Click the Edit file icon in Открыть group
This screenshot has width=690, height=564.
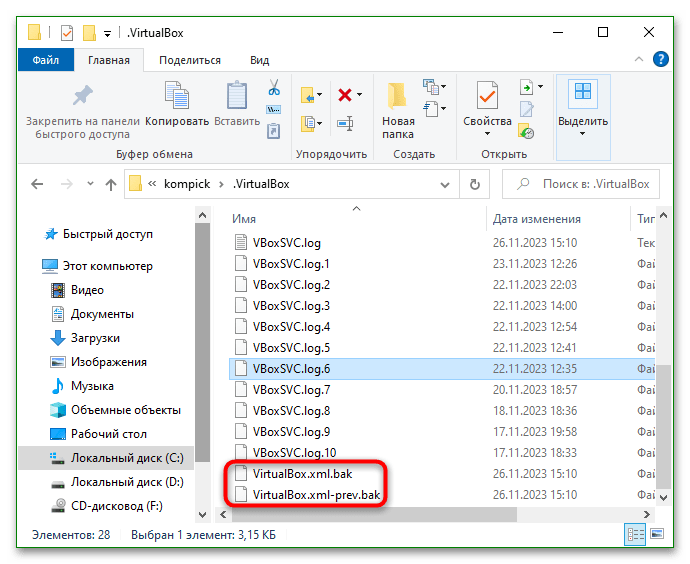(x=526, y=109)
